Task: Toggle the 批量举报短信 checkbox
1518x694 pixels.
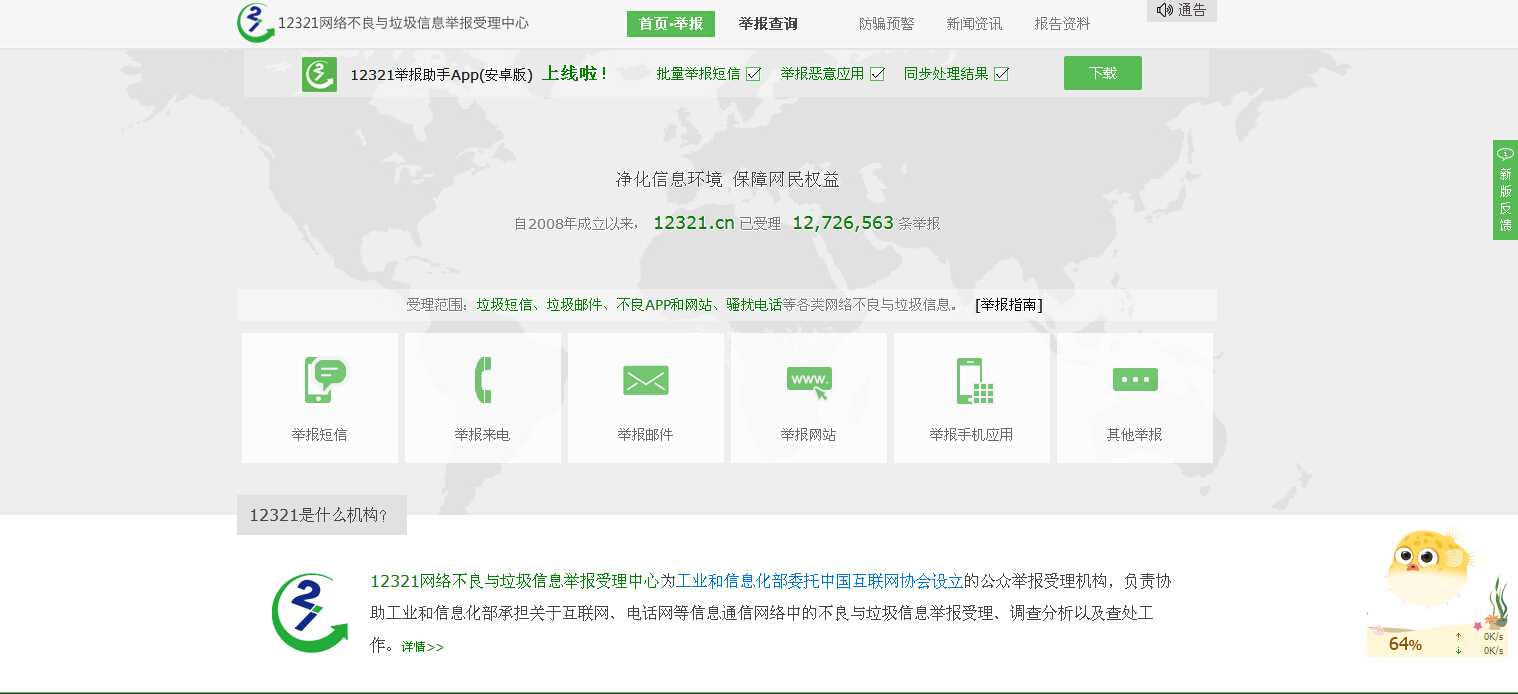Action: point(754,74)
